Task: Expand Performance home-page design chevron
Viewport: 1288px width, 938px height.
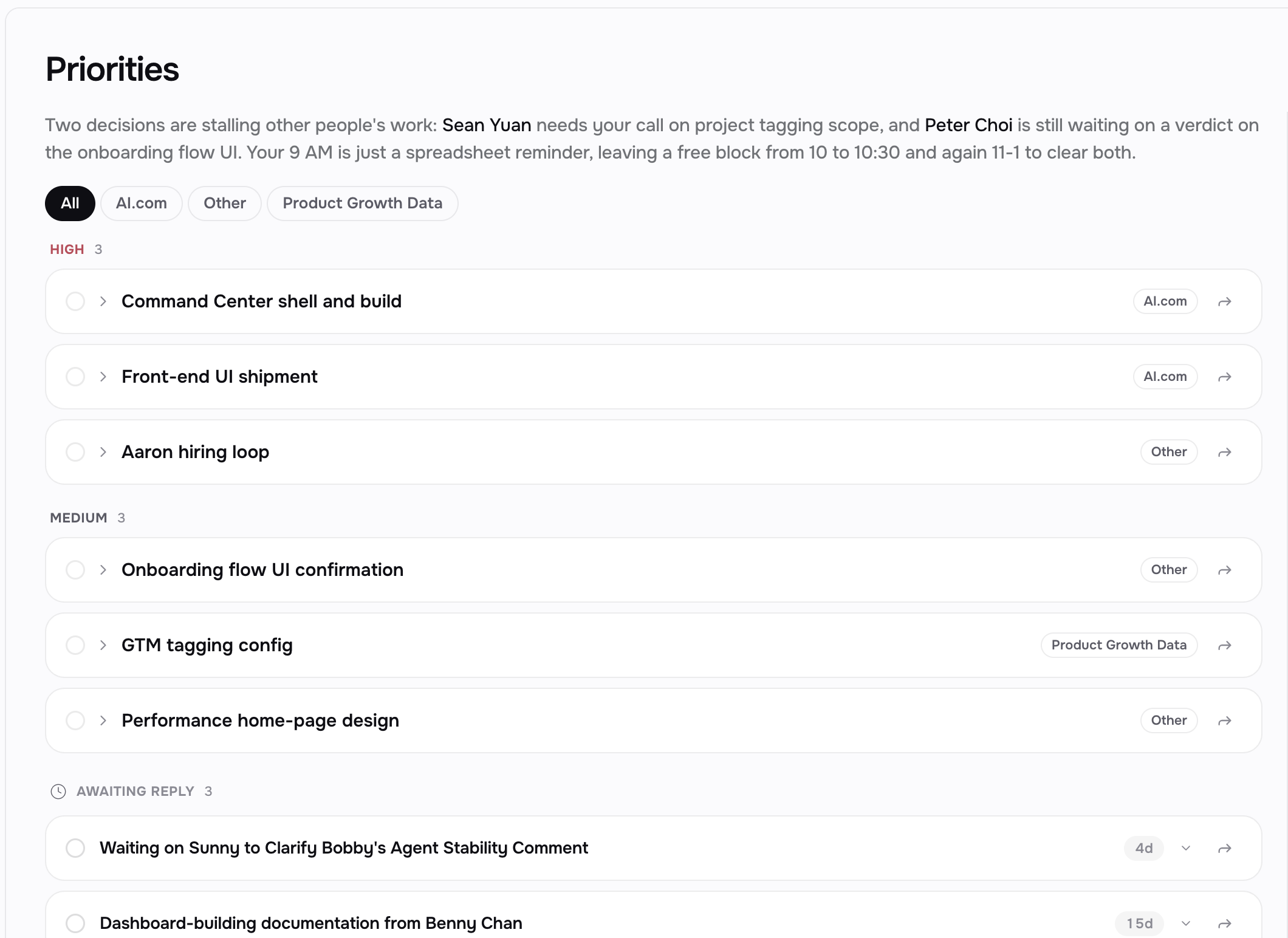Action: 103,721
